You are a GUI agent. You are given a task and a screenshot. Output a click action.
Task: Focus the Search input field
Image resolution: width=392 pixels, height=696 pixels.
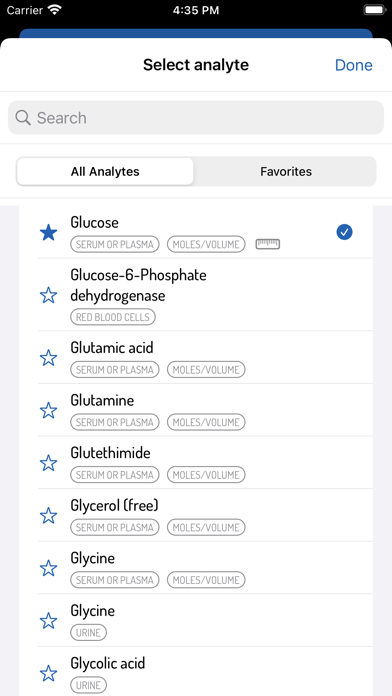[196, 118]
